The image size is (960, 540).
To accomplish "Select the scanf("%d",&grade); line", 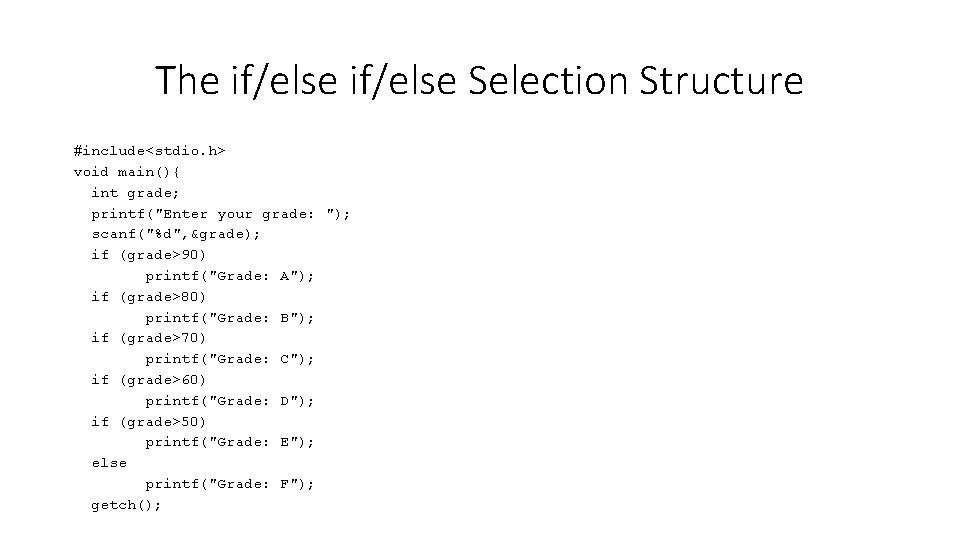I will coord(175,234).
